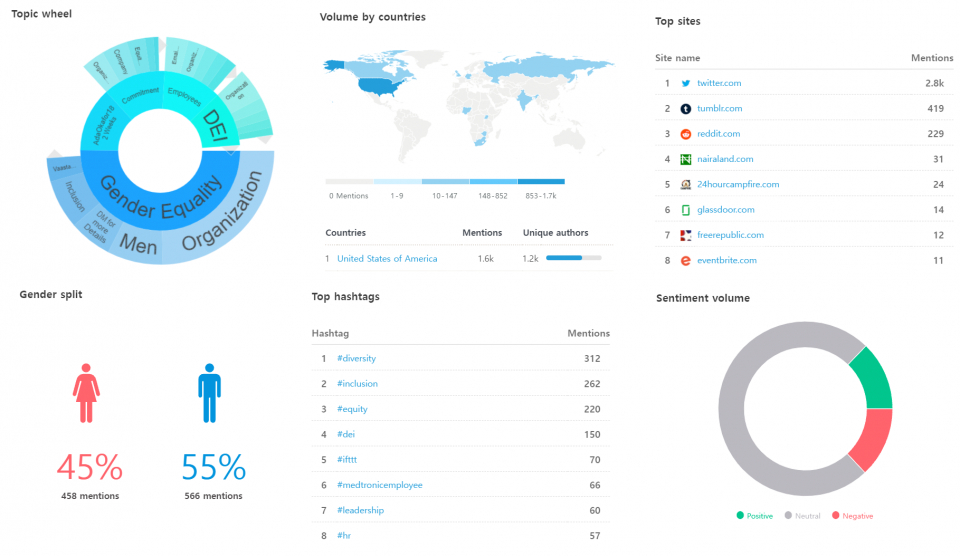Screen dimensions: 960x556
Task: Click the Glassdoor site icon
Action: (686, 210)
